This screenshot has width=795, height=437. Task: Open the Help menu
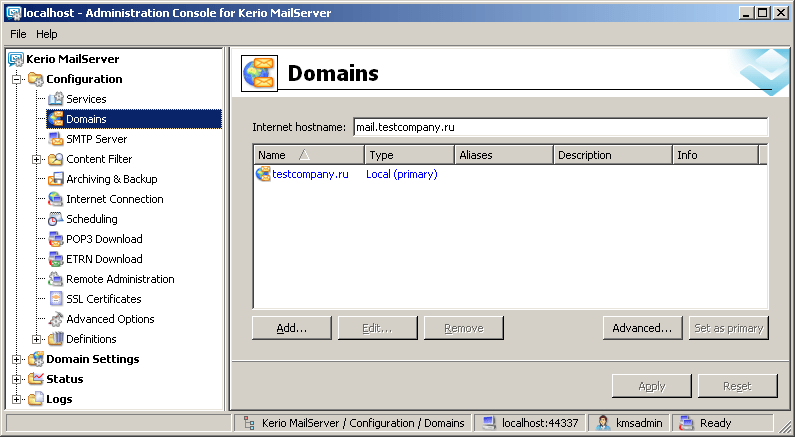click(47, 34)
